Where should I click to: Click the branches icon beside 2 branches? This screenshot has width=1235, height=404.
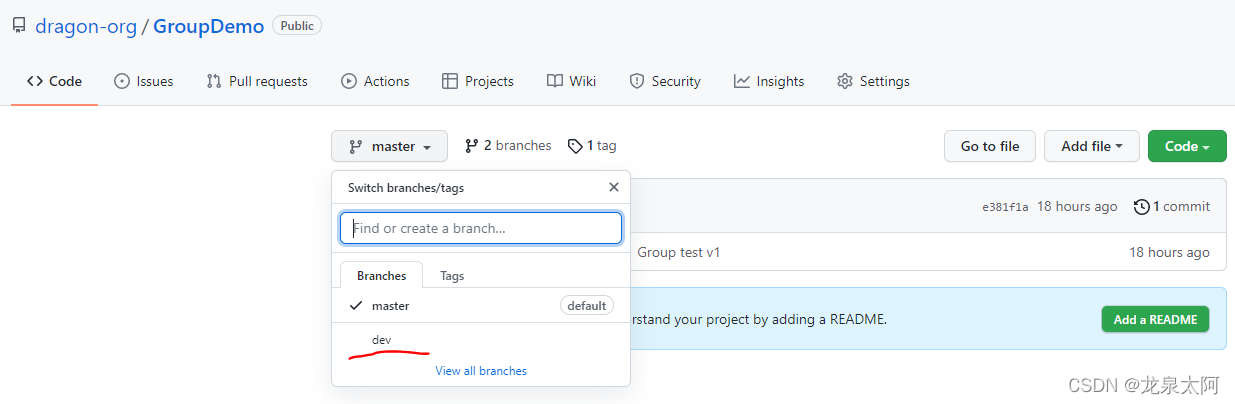[472, 146]
